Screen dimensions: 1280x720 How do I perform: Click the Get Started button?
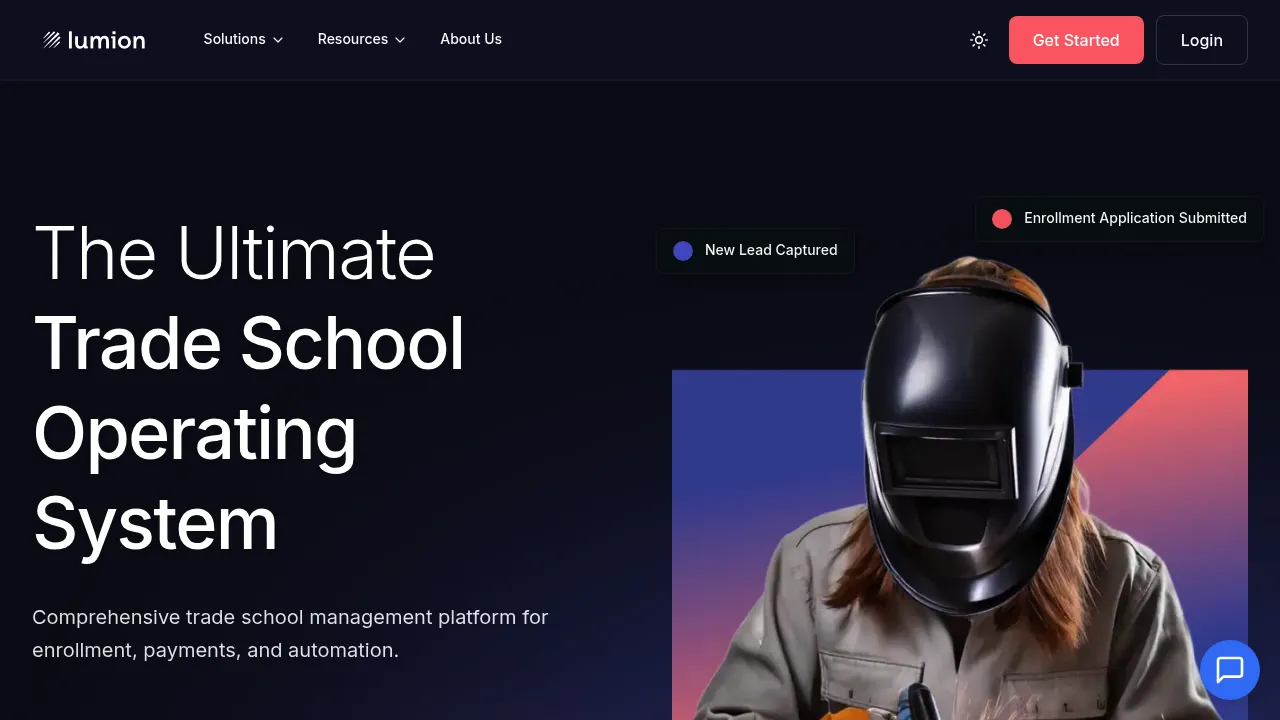tap(1076, 40)
